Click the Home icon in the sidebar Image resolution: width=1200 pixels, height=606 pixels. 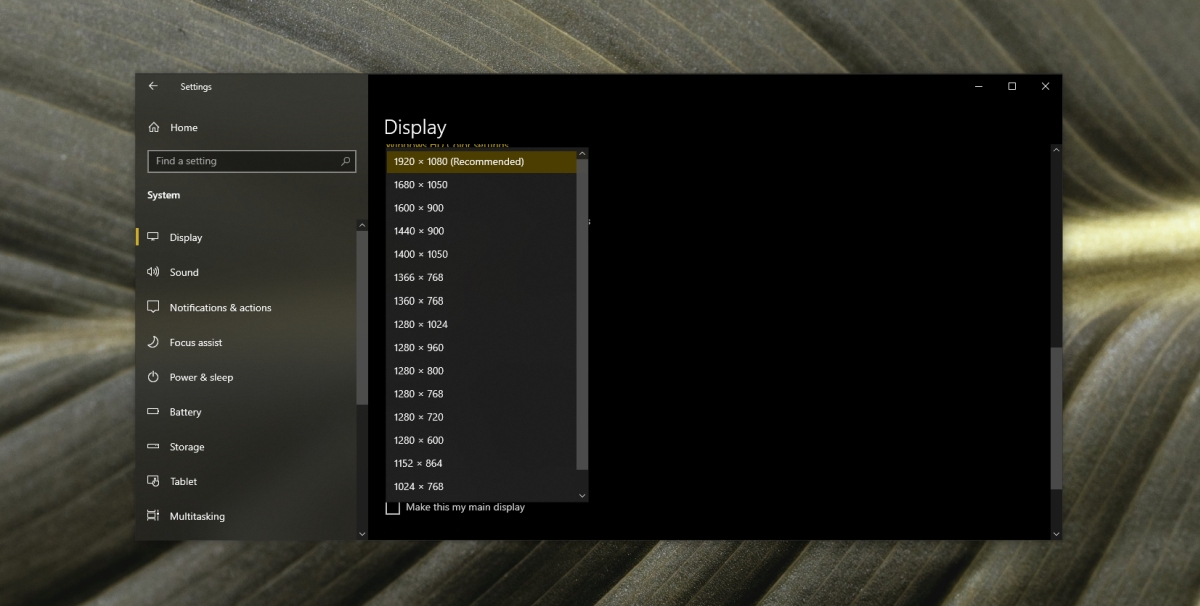(153, 128)
